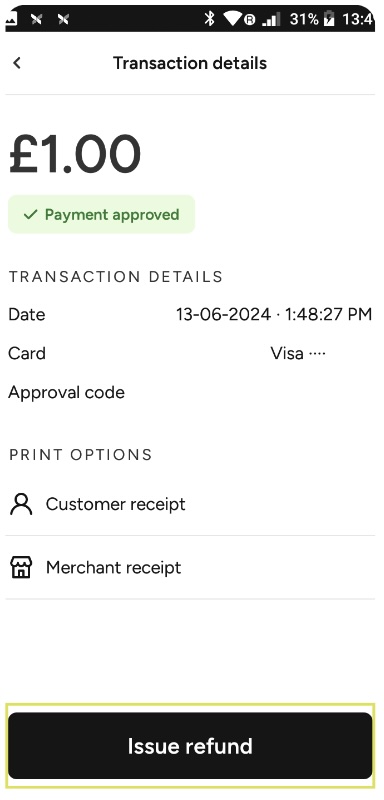Tap the Wi-Fi signal icon

[233, 19]
